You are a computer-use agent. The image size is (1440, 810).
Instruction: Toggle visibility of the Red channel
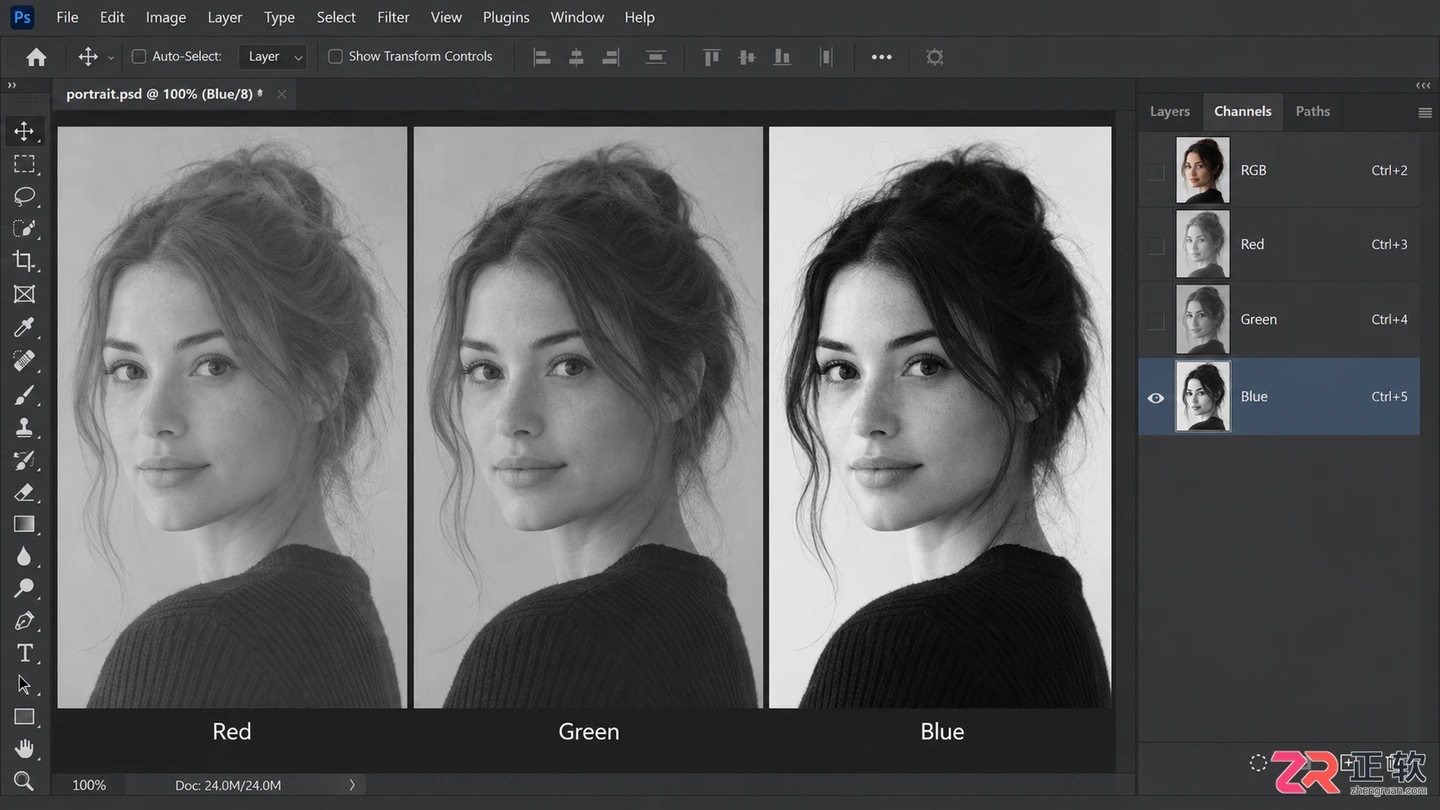point(1156,245)
